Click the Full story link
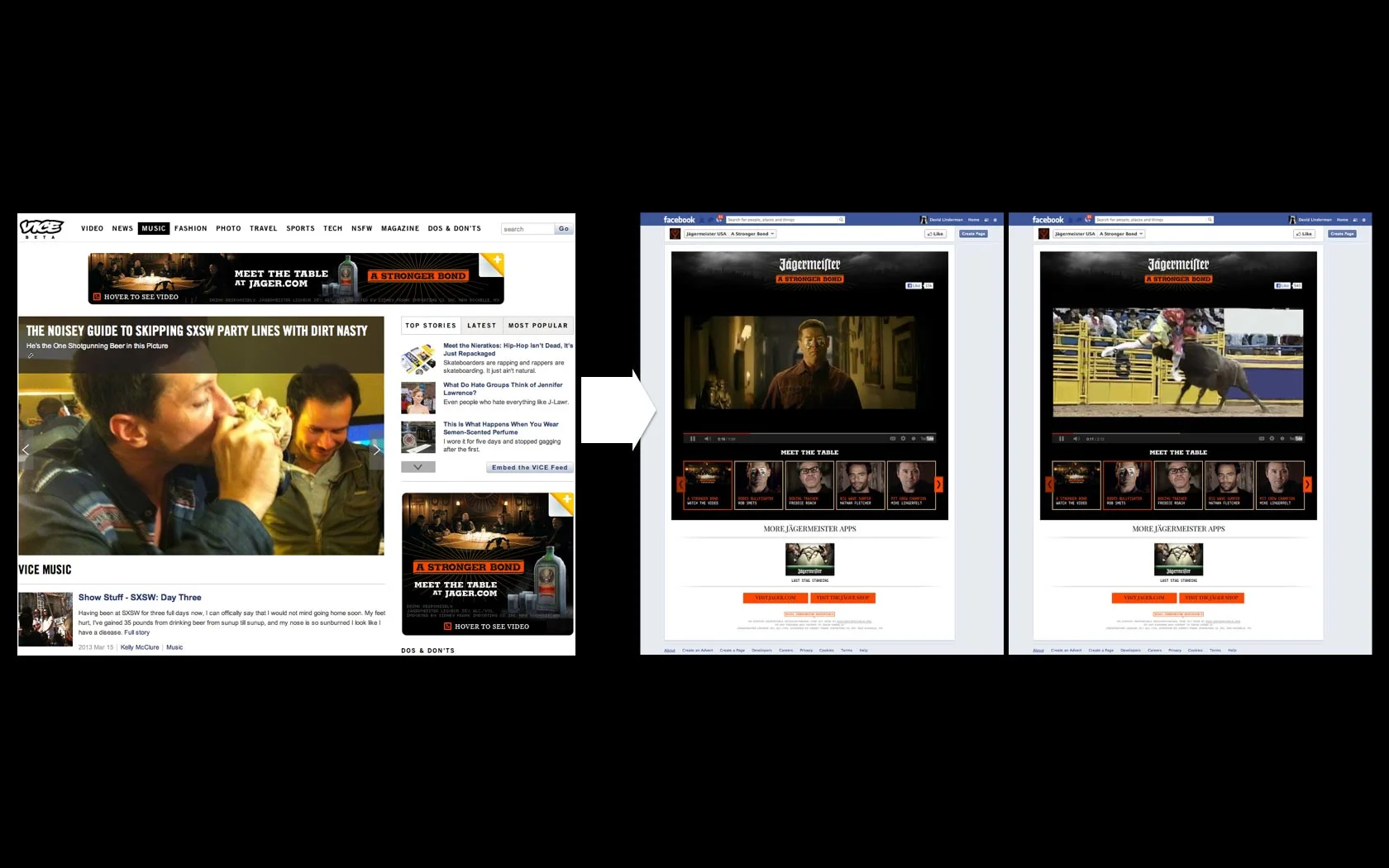 coord(137,632)
